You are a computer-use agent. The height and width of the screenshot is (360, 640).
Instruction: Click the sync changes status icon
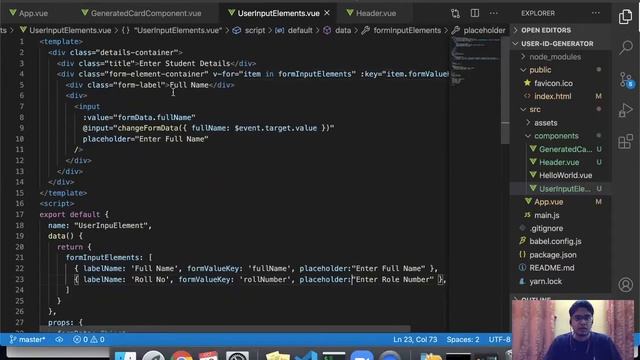click(x=59, y=339)
